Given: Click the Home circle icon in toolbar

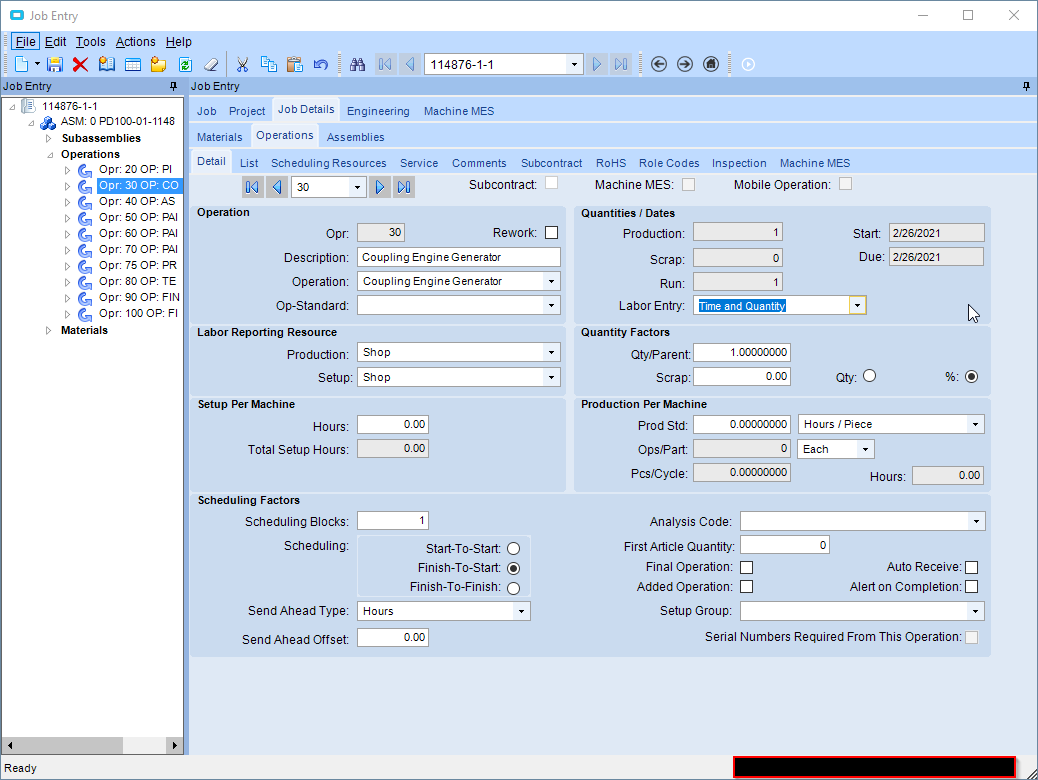Looking at the screenshot, I should [711, 64].
